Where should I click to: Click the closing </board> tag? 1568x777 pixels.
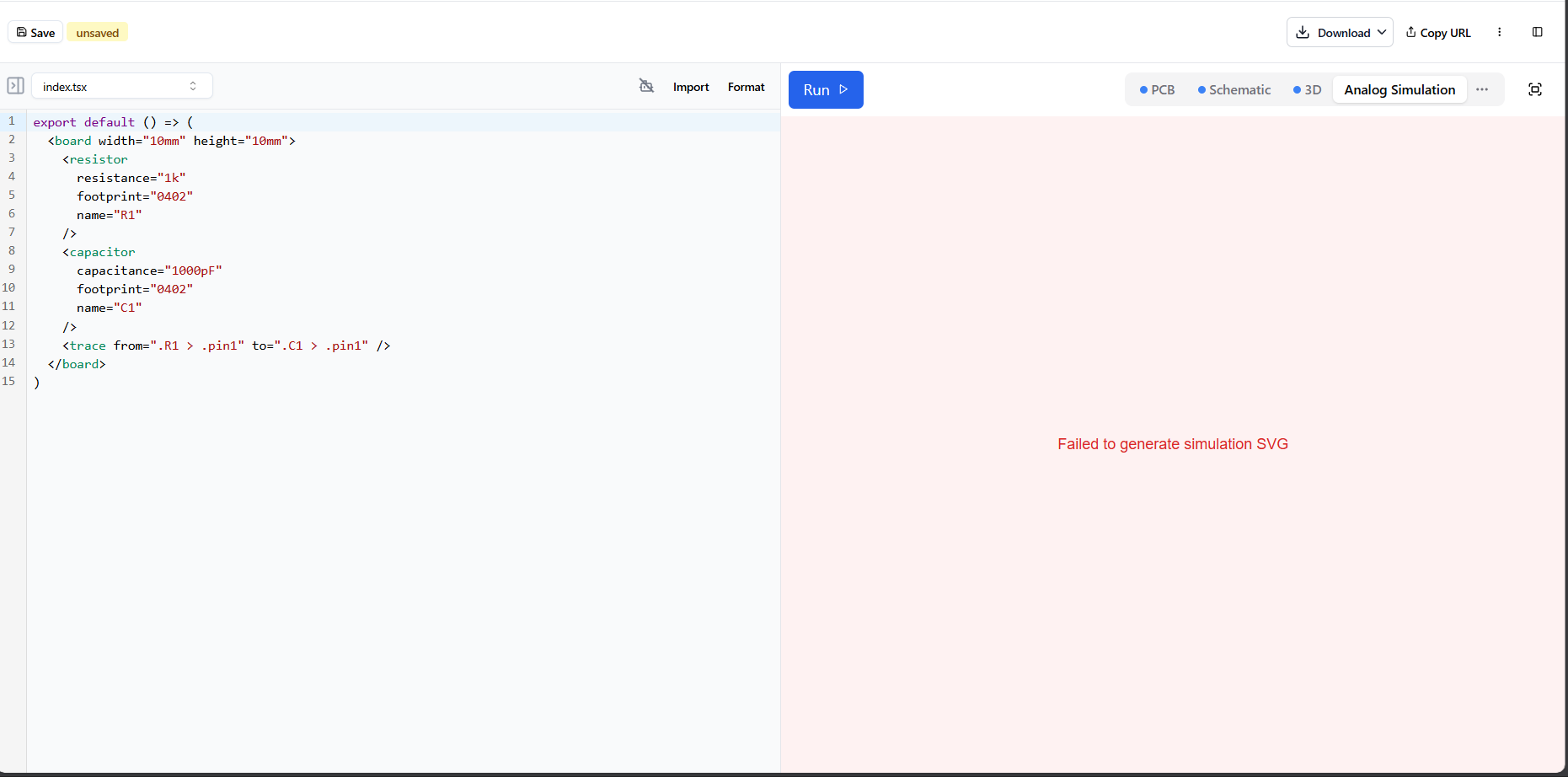77,364
